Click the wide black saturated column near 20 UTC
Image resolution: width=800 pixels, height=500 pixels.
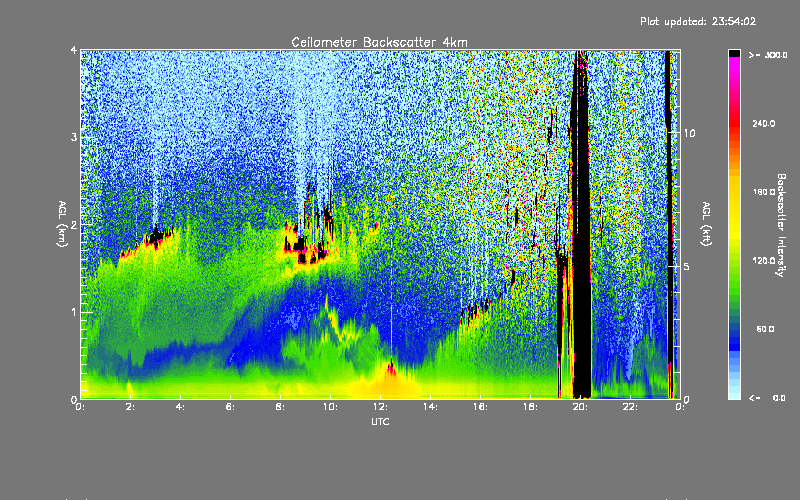(x=580, y=224)
